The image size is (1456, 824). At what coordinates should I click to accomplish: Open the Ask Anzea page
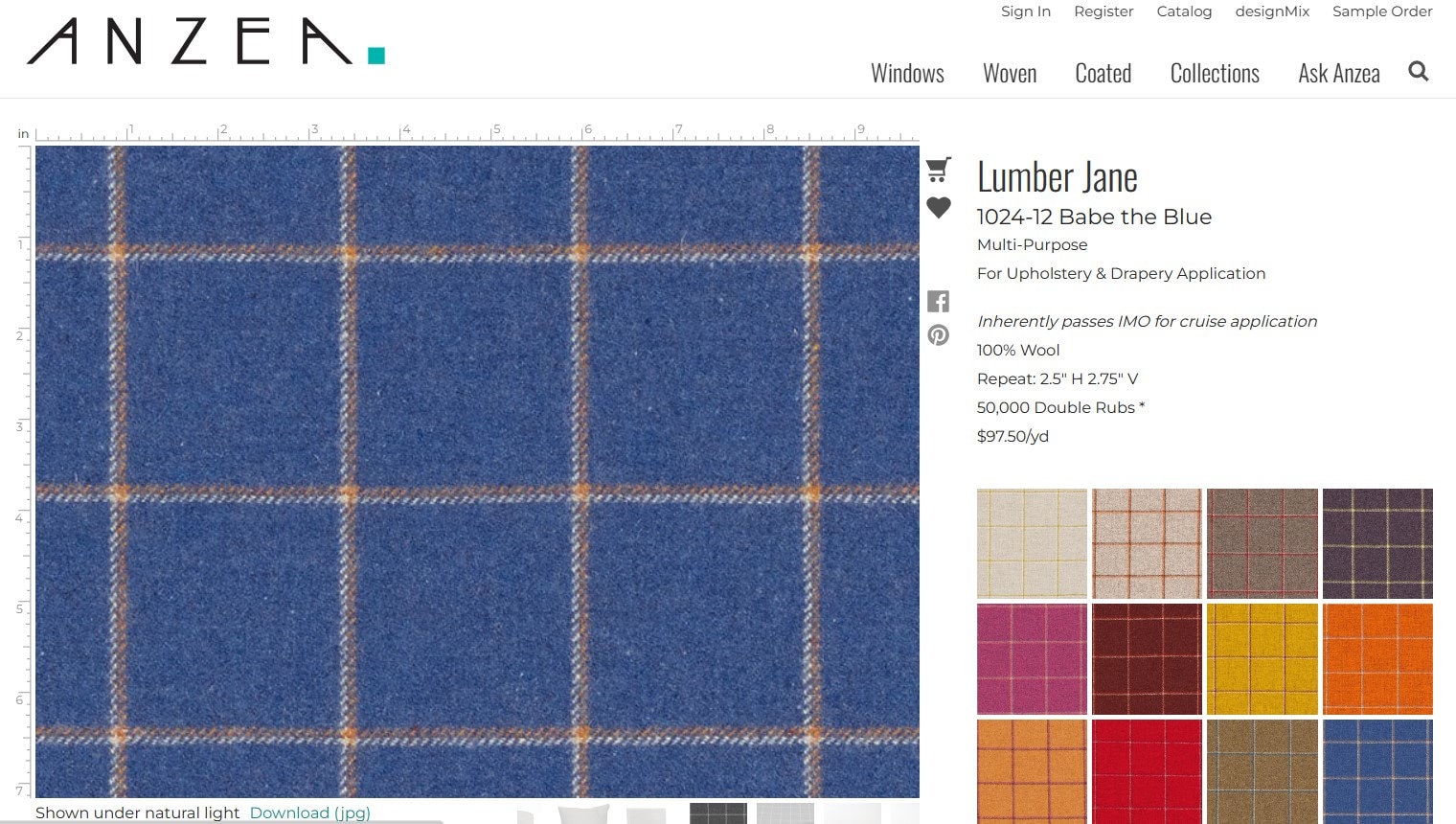click(1338, 74)
